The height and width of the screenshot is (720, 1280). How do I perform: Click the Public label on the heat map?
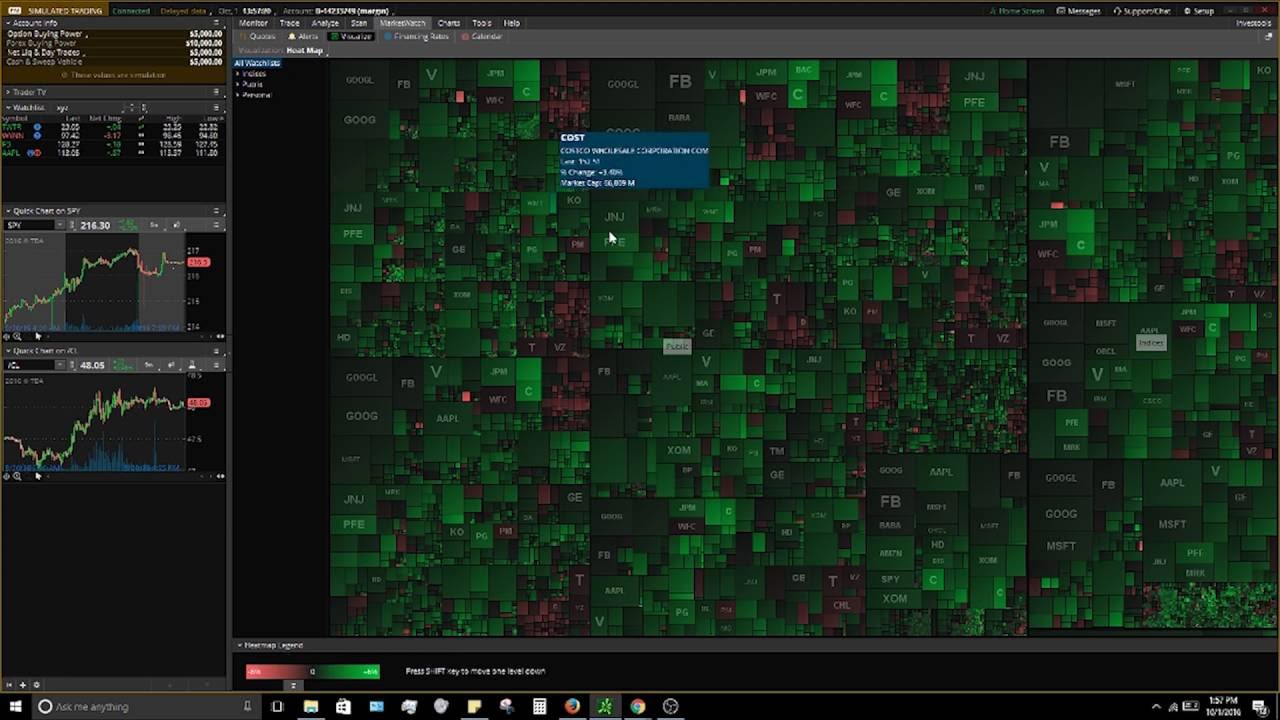point(677,346)
